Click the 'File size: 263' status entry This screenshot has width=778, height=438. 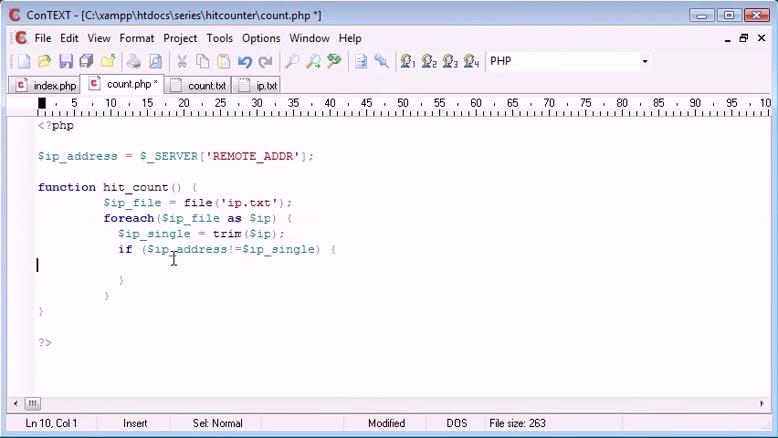[x=517, y=423]
